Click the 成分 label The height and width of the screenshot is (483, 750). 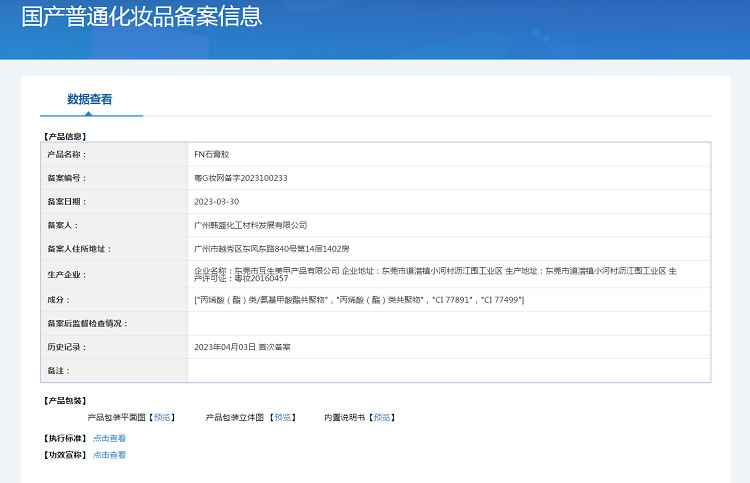pos(58,300)
